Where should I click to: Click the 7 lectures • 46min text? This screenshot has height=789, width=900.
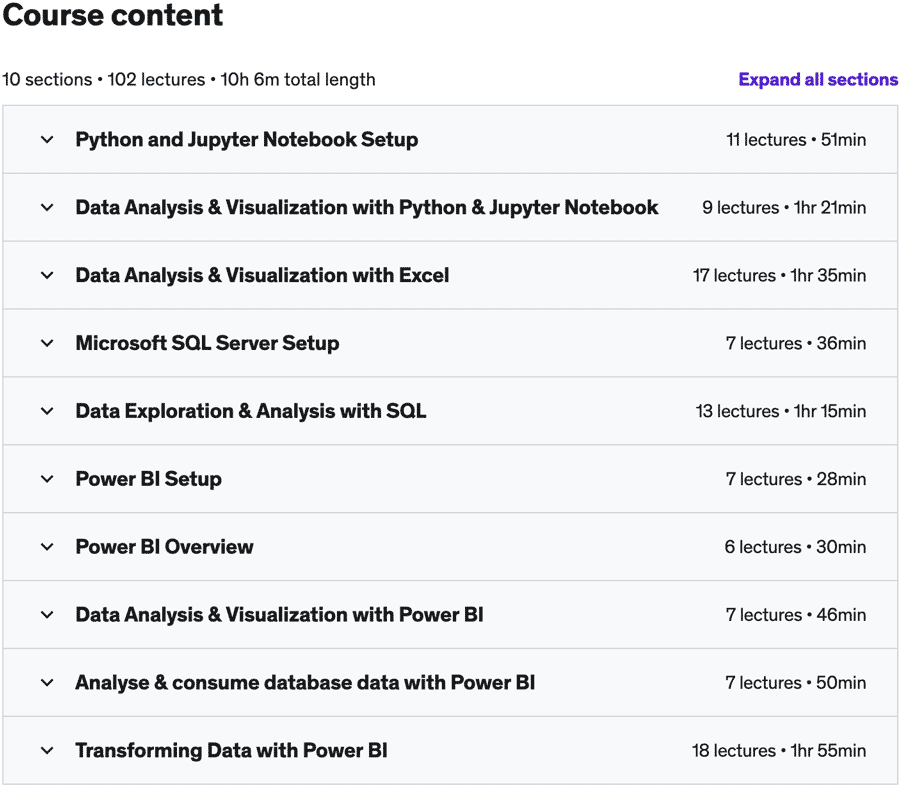tap(796, 615)
